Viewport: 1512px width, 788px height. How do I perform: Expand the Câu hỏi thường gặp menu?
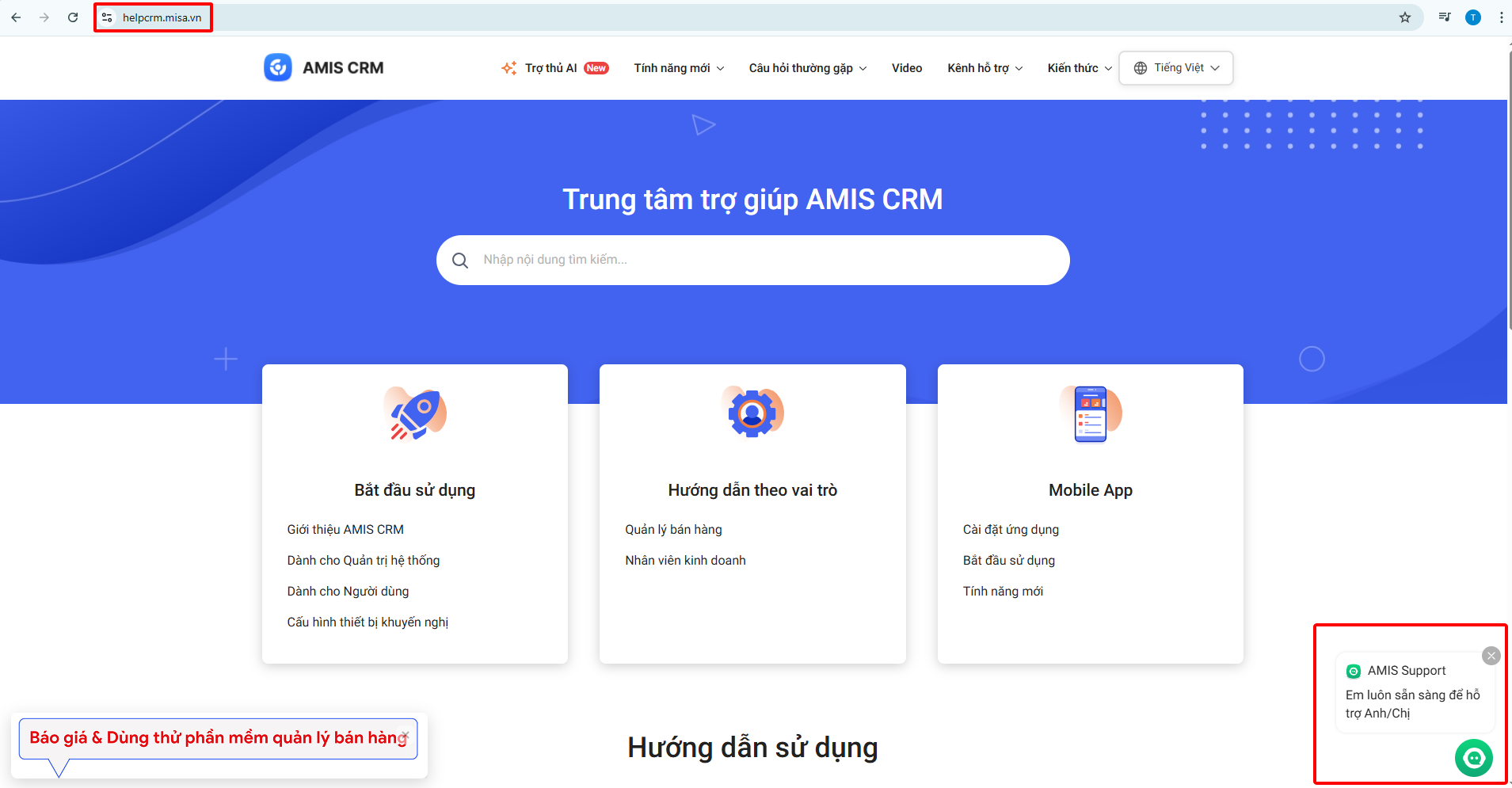pos(808,68)
